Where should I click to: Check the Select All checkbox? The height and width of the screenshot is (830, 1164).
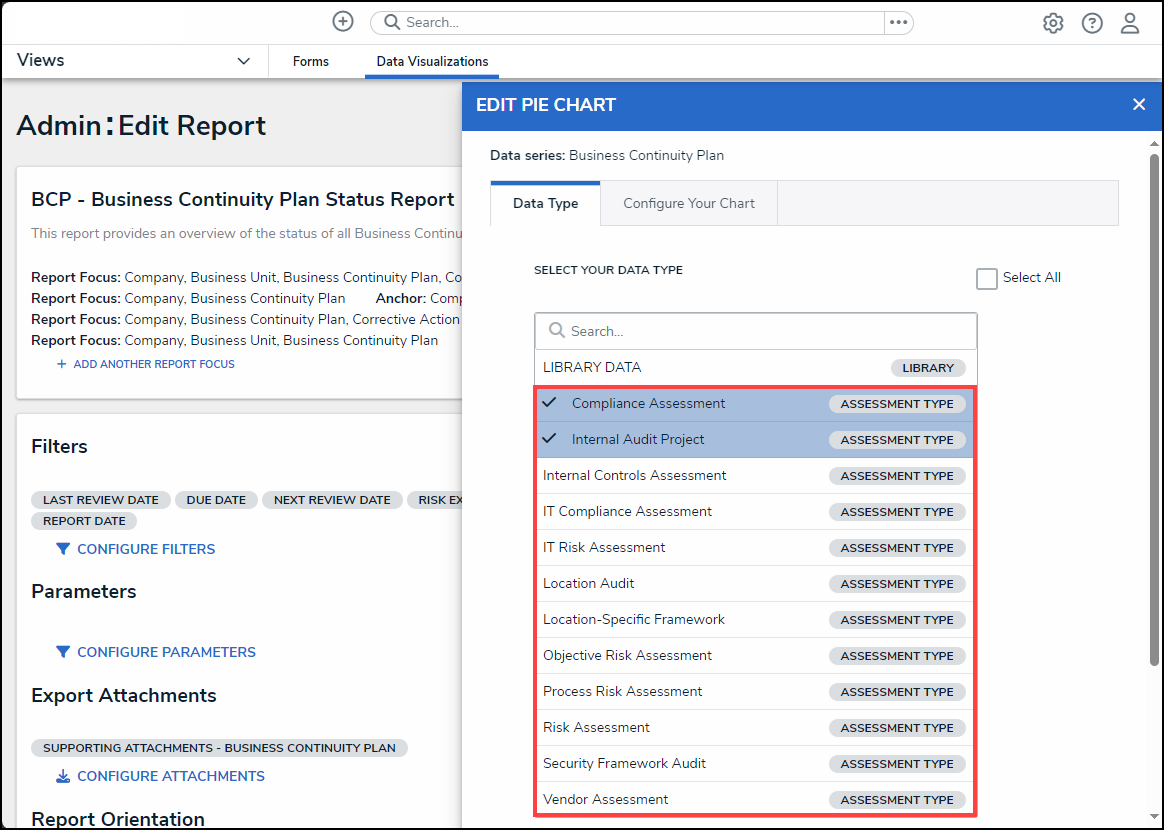(987, 279)
